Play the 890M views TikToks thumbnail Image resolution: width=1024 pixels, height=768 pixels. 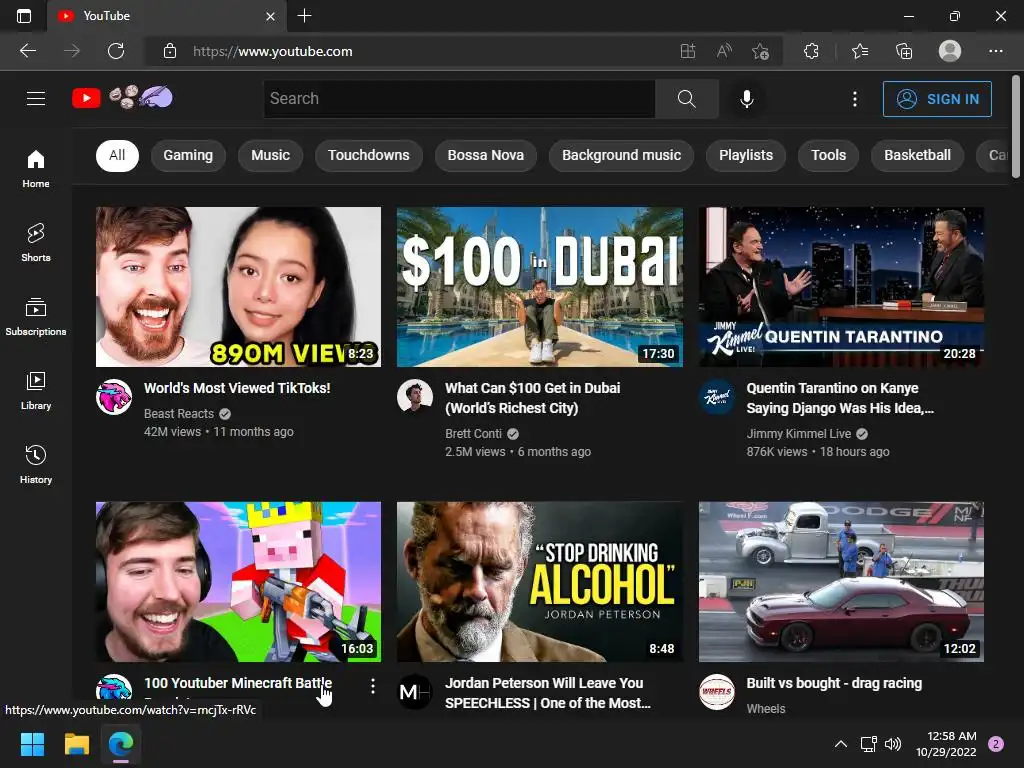(x=238, y=287)
